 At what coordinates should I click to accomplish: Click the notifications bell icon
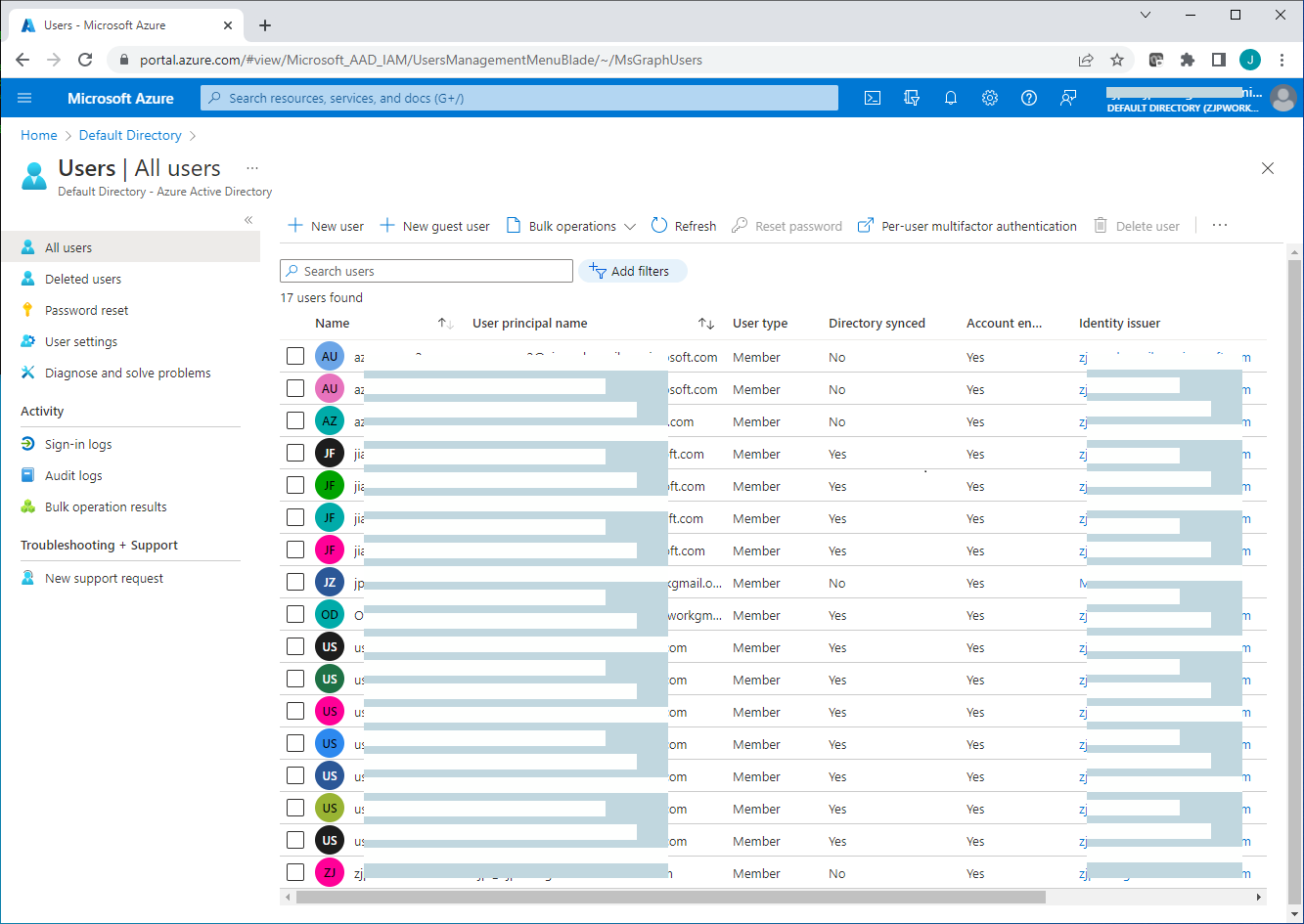tap(950, 98)
